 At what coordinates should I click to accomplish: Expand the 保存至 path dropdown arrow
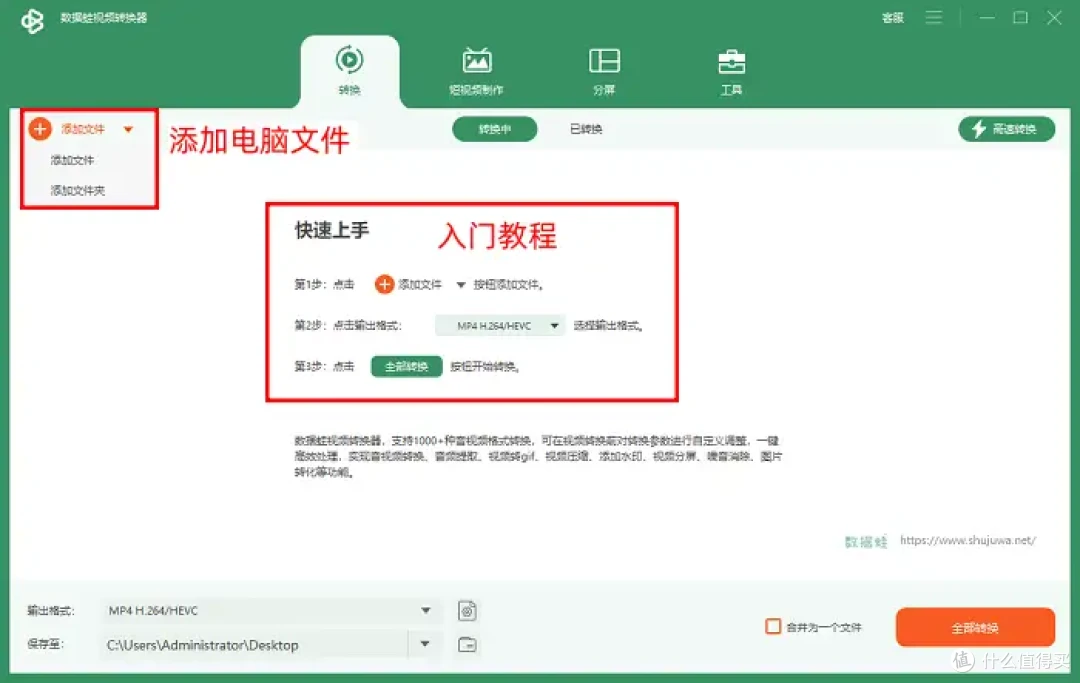click(x=424, y=644)
